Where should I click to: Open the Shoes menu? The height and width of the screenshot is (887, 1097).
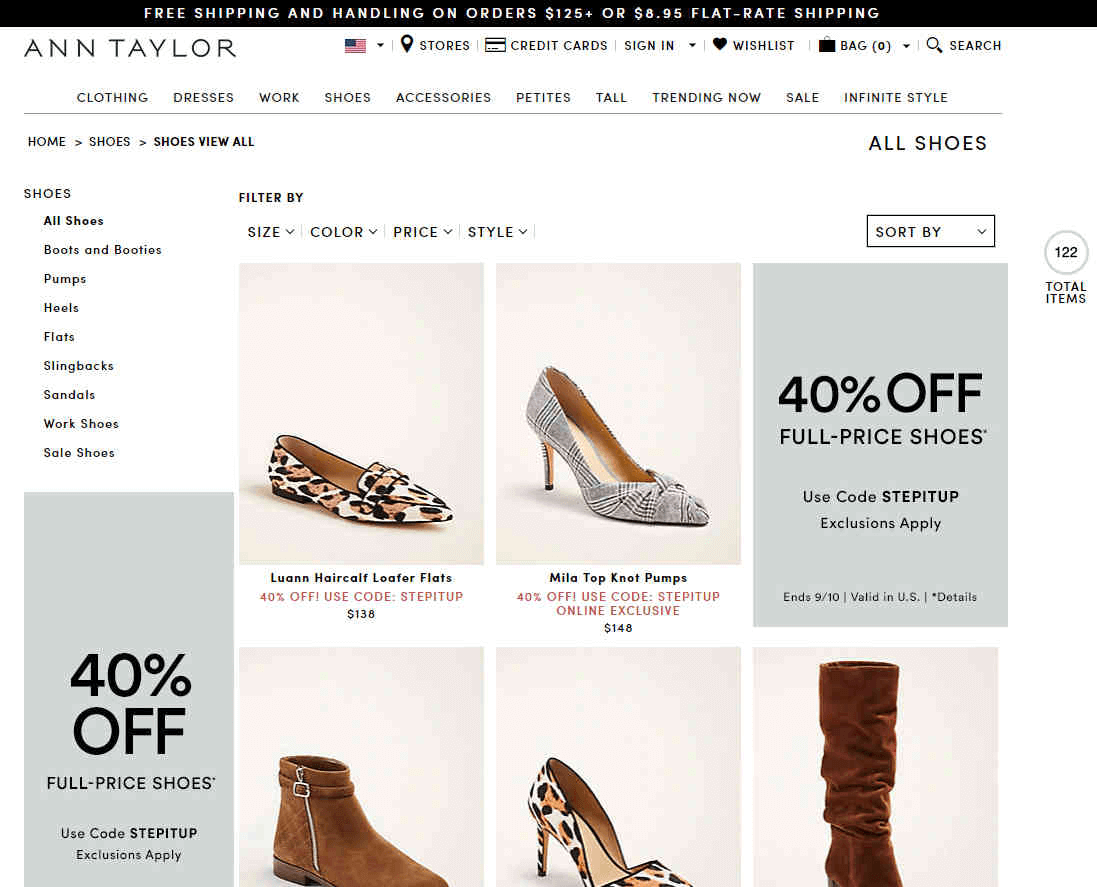click(x=348, y=97)
